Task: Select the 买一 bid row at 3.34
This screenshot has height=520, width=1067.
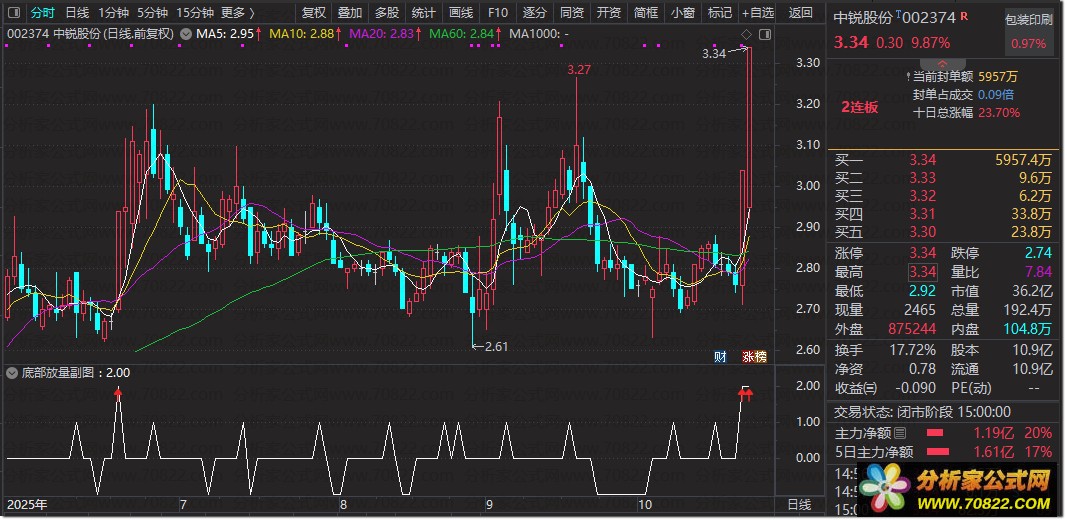Action: tap(942, 160)
